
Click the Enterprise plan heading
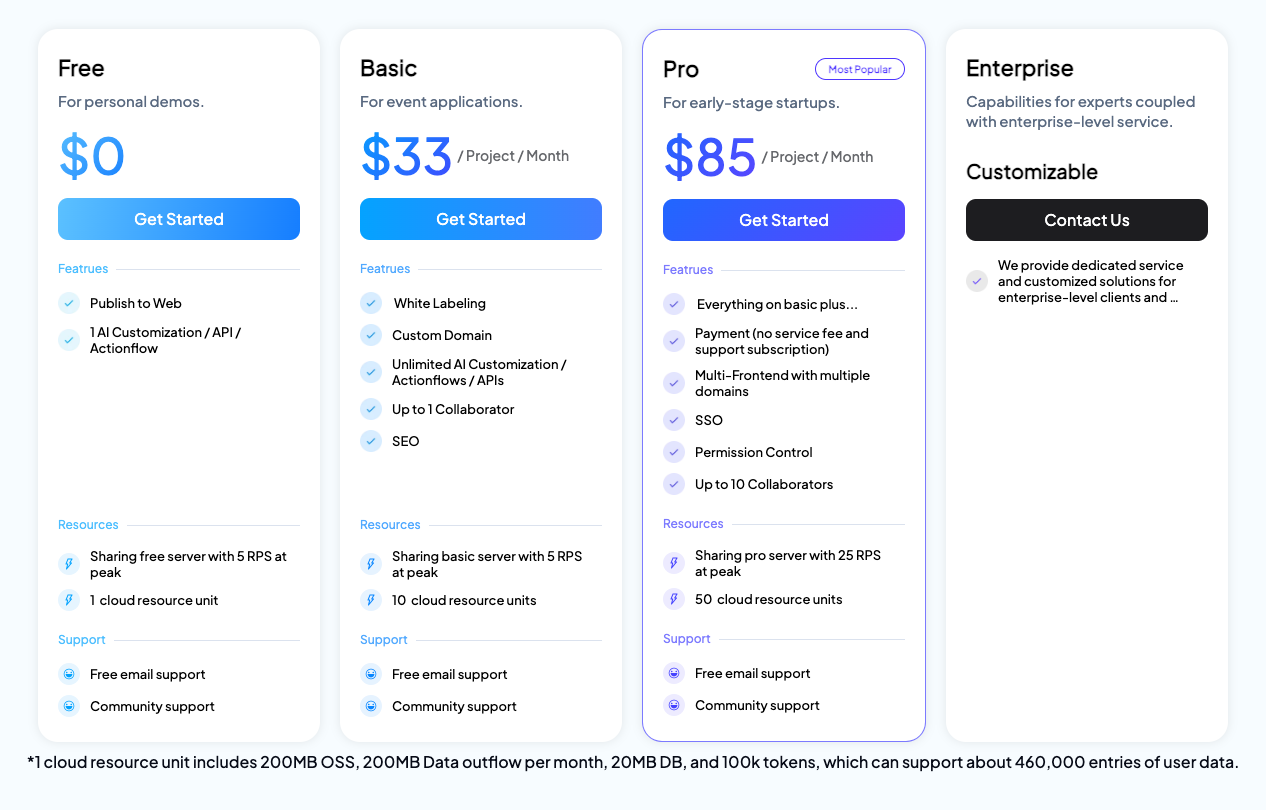click(1020, 68)
